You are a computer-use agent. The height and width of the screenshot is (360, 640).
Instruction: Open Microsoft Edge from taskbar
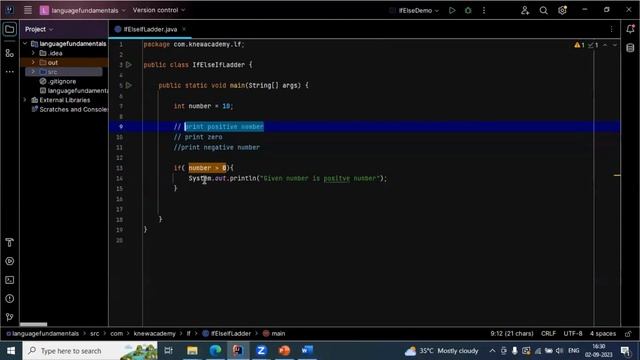[x=216, y=351]
